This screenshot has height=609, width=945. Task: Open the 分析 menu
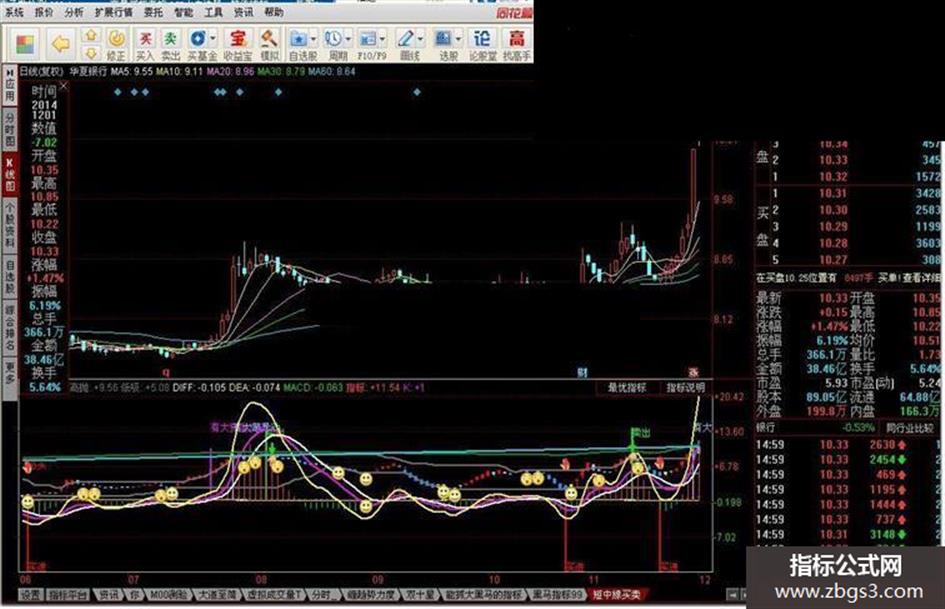[74, 12]
